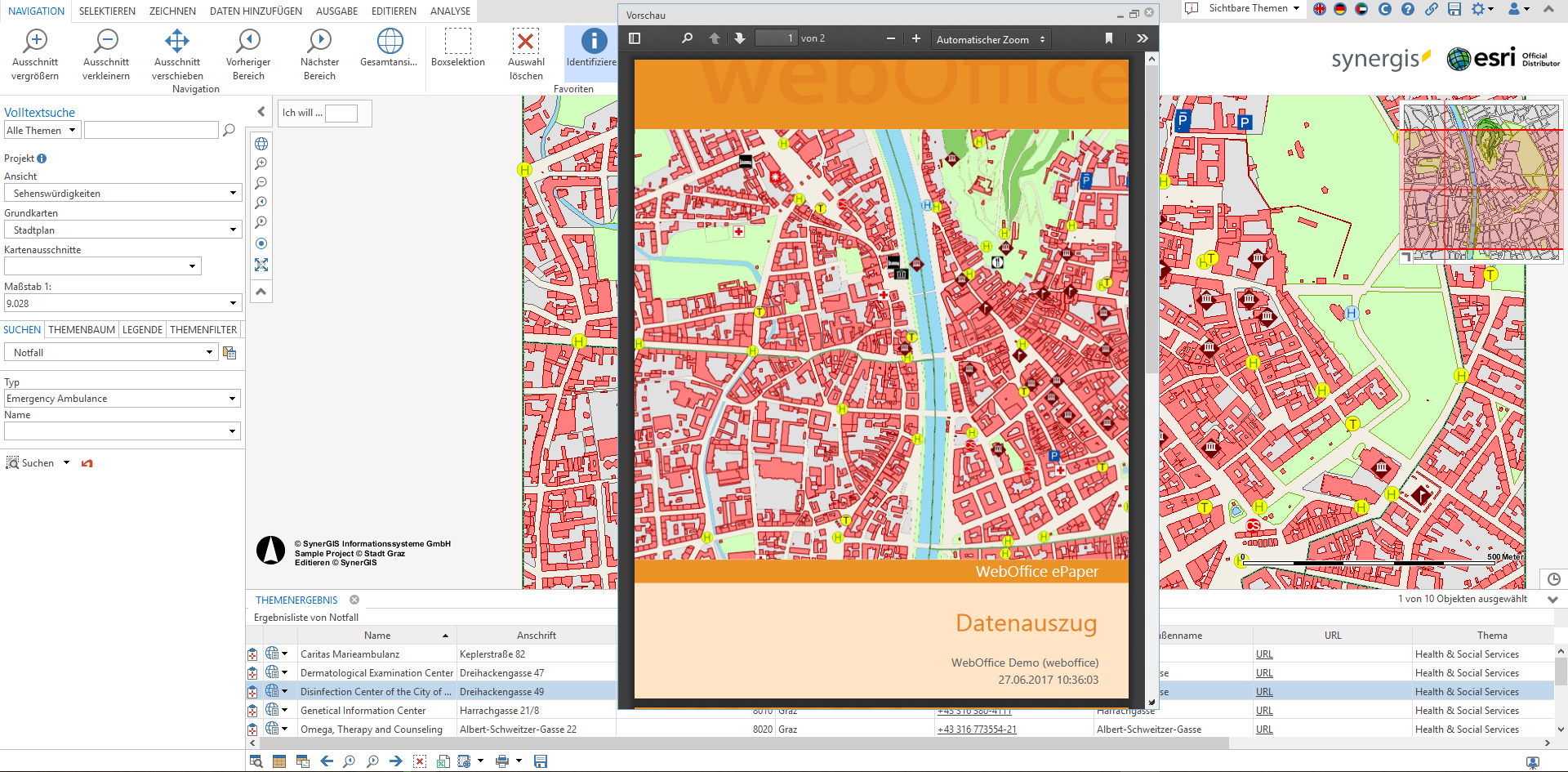Open the Grundkarten Stadtplan dropdown
Viewport: 1568px width, 772px height.
[x=234, y=230]
